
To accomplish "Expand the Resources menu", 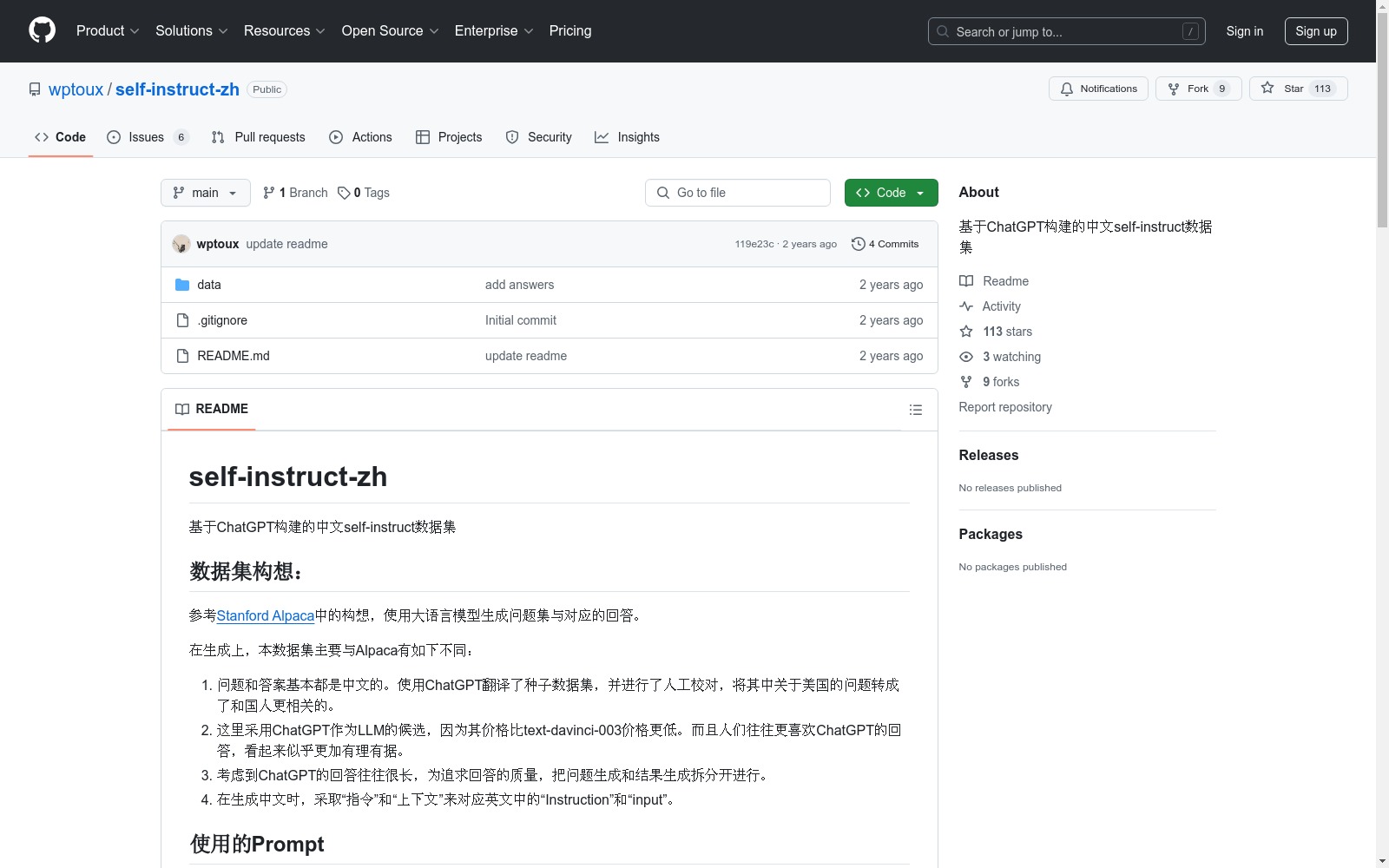I will 285,30.
